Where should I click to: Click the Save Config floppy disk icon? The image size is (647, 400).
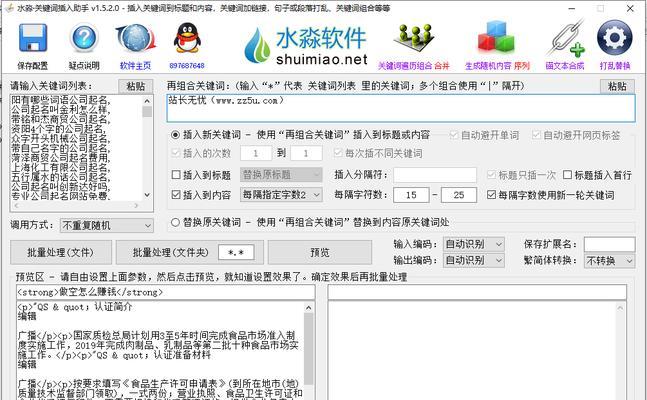tap(32, 38)
